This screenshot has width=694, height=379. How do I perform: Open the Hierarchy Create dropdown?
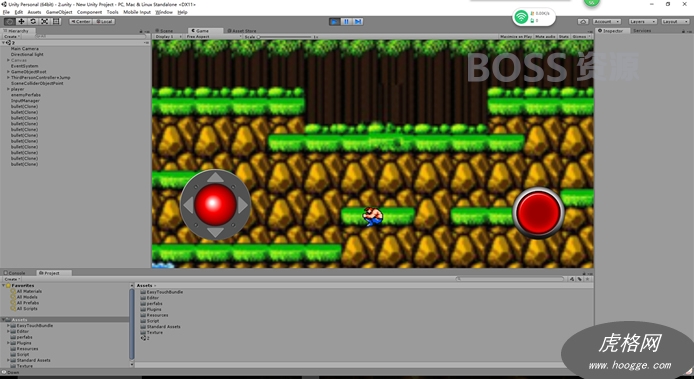pyautogui.click(x=12, y=36)
